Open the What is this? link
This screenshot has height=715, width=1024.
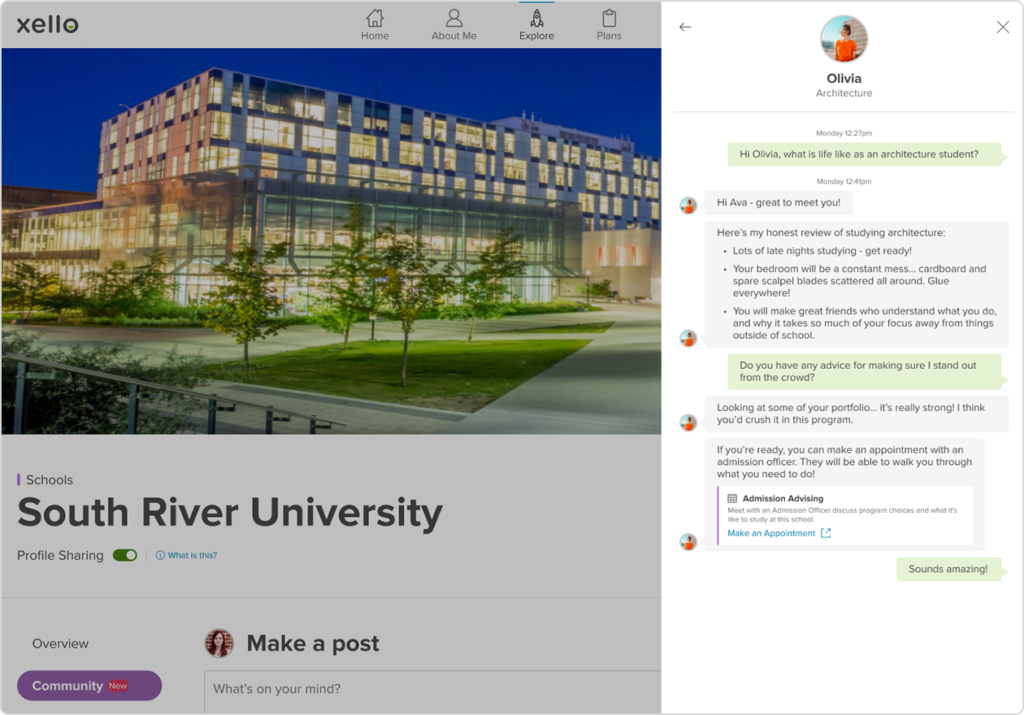[x=190, y=554]
